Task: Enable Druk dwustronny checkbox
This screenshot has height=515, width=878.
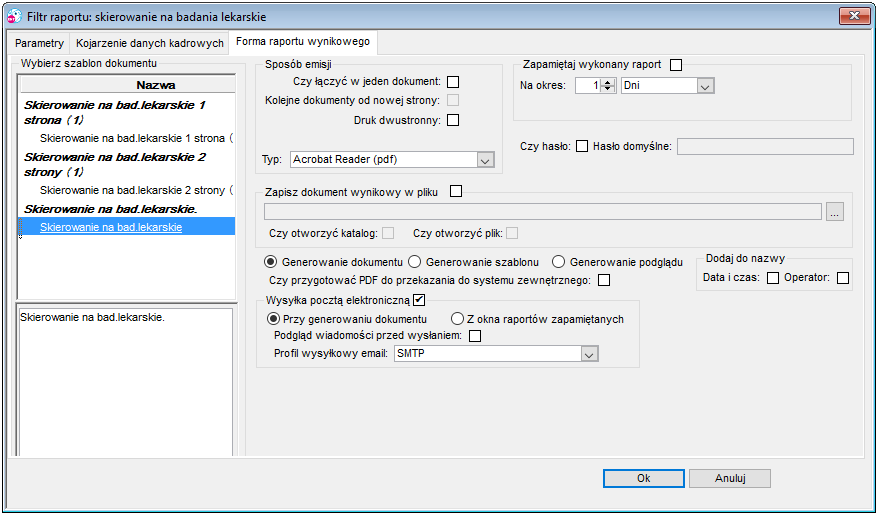Action: (453, 120)
